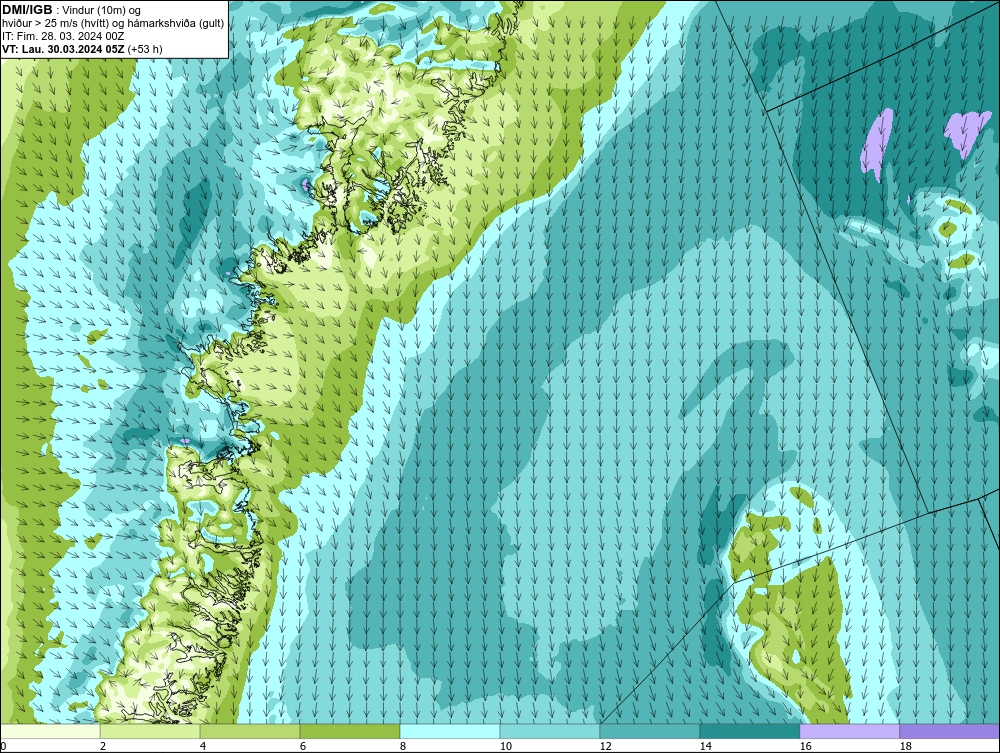The image size is (1000, 753).
Task: Click the legend value '6'
Action: click(x=302, y=746)
